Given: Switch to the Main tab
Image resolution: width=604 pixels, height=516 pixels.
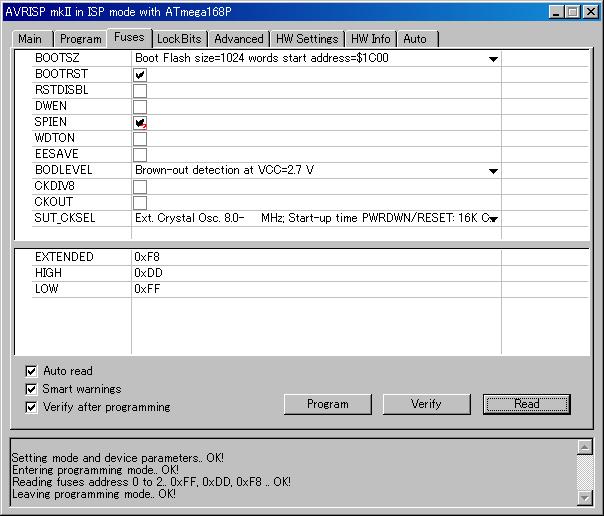Looking at the screenshot, I should [30, 39].
